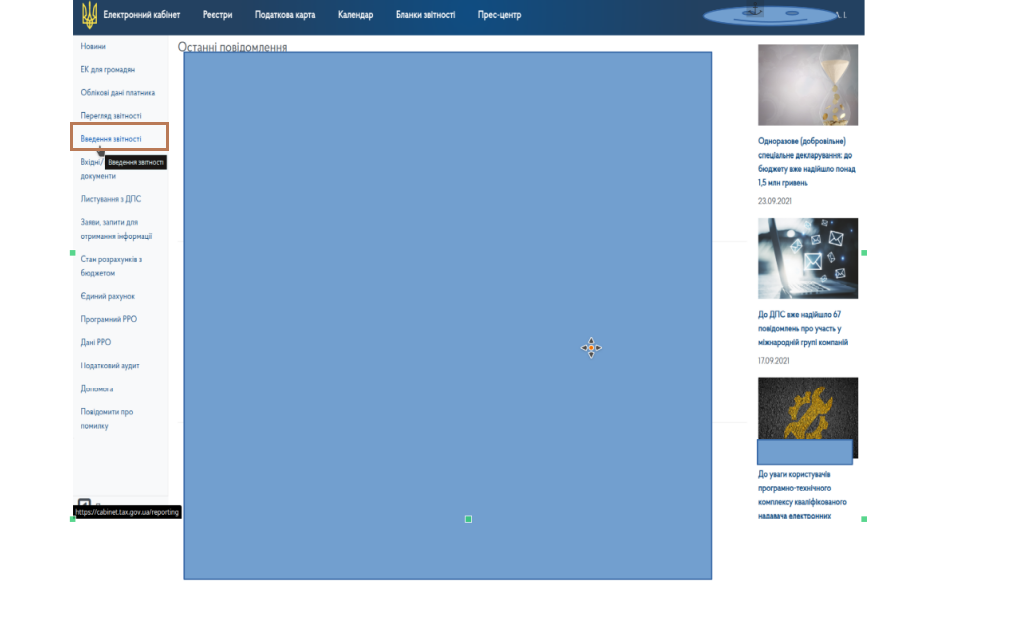
Task: Open the highlighted Введення звітності link
Action: tap(111, 139)
